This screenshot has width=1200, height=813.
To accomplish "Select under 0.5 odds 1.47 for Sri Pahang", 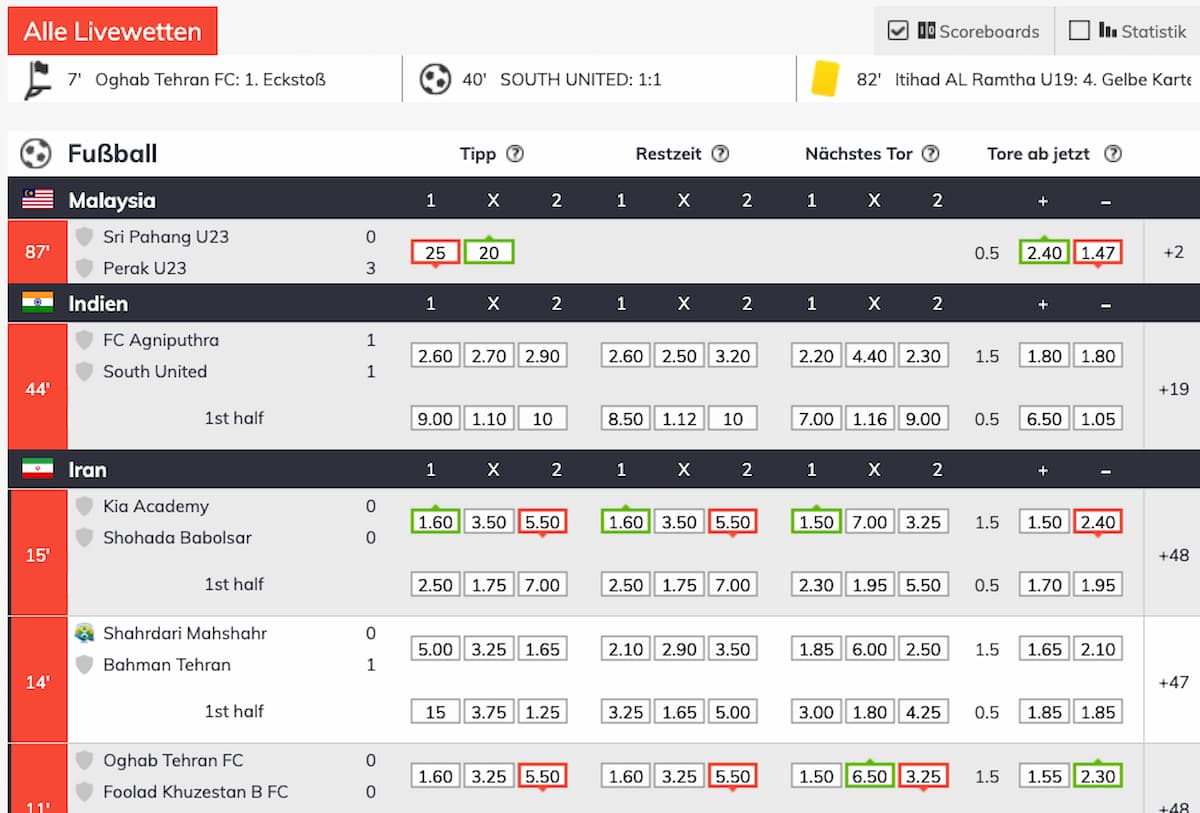I will click(1098, 252).
